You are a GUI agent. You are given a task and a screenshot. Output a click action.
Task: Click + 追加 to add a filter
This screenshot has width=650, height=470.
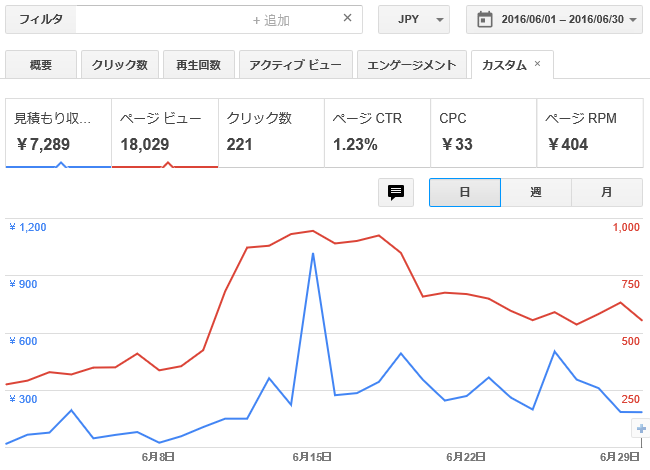pyautogui.click(x=270, y=19)
